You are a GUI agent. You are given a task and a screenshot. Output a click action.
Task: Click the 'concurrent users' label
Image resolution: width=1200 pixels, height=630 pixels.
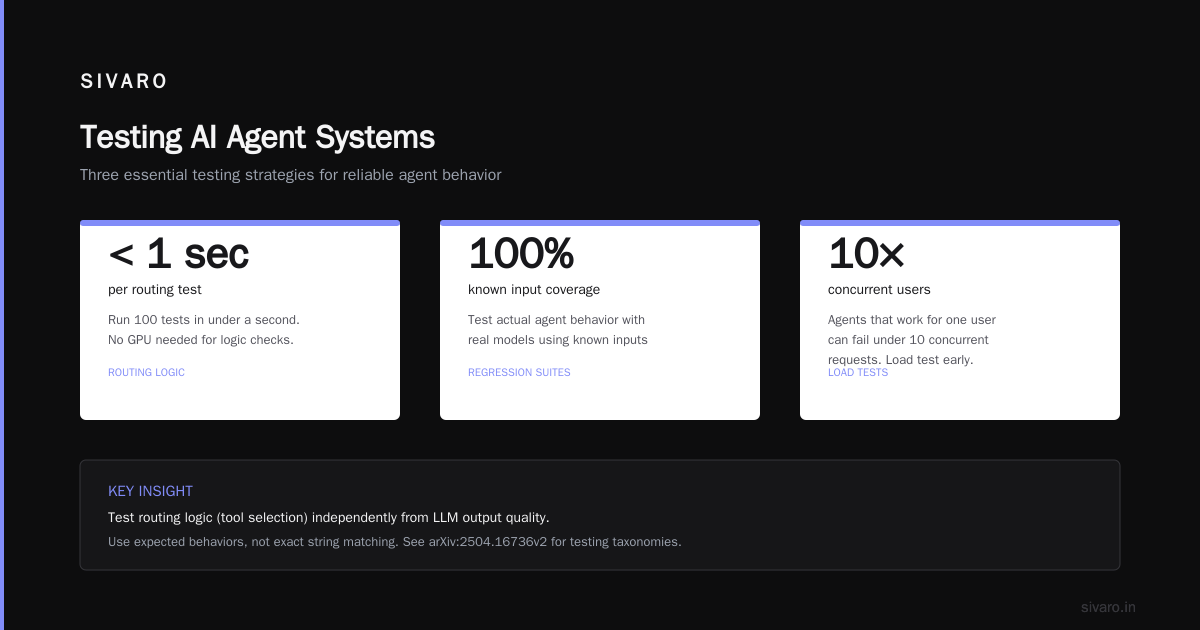tap(879, 290)
